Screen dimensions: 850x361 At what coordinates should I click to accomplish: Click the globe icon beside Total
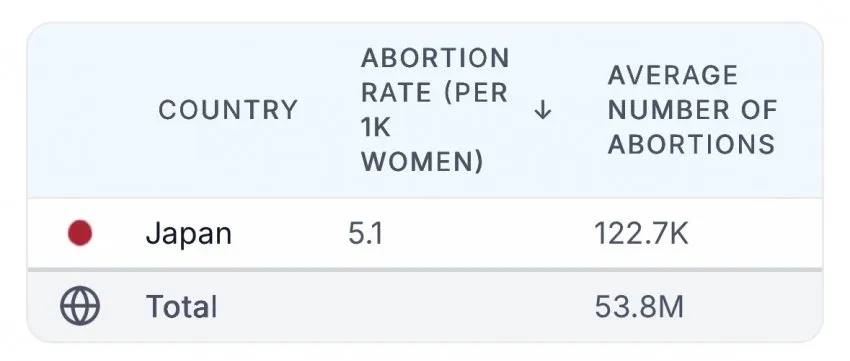click(x=80, y=306)
